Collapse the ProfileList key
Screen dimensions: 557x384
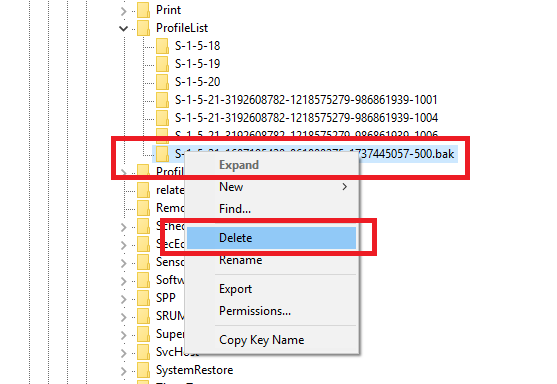[x=123, y=28]
